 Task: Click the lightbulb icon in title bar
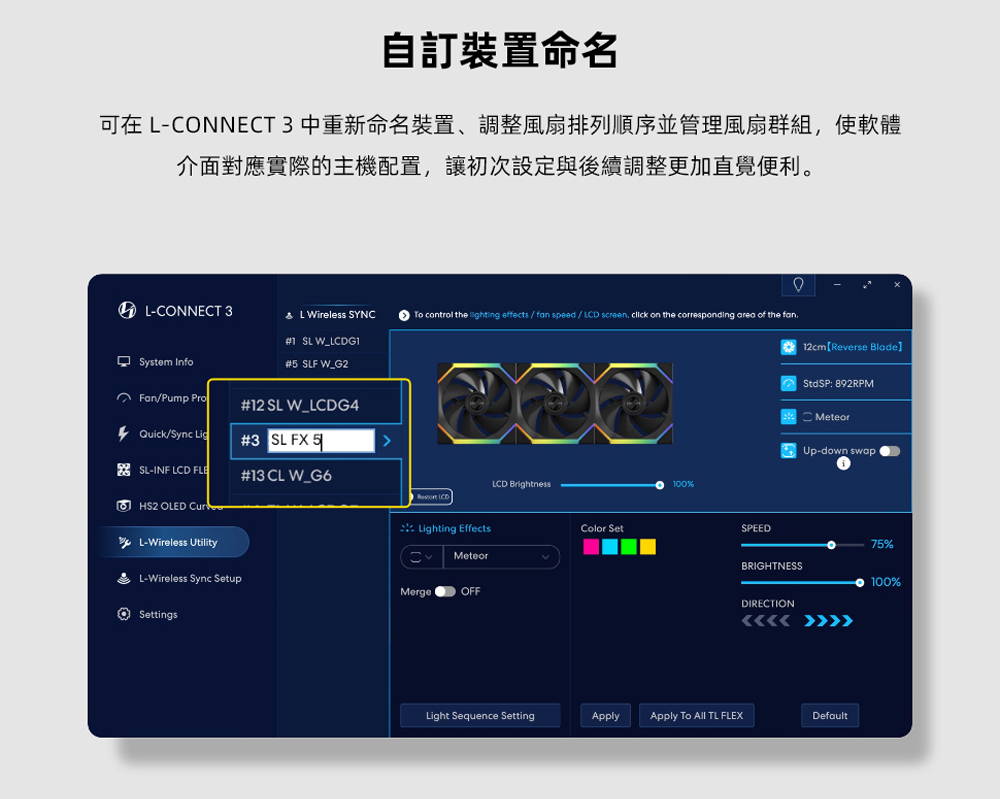click(798, 284)
